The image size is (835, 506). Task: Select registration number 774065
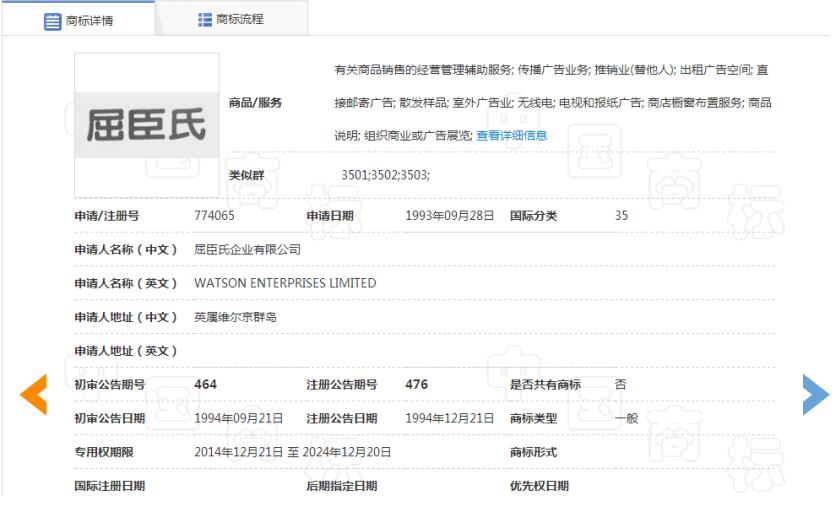214,215
